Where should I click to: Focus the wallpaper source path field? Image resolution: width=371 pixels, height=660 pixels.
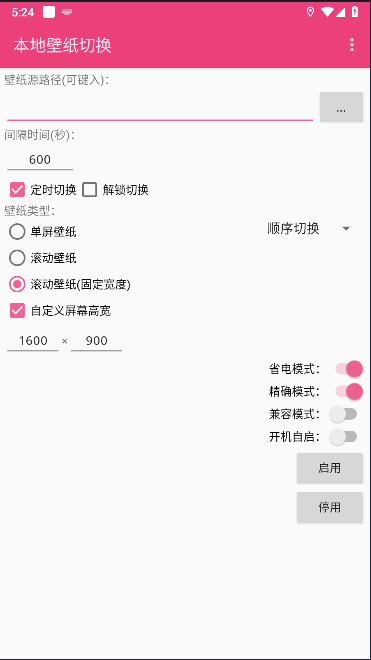[160, 108]
